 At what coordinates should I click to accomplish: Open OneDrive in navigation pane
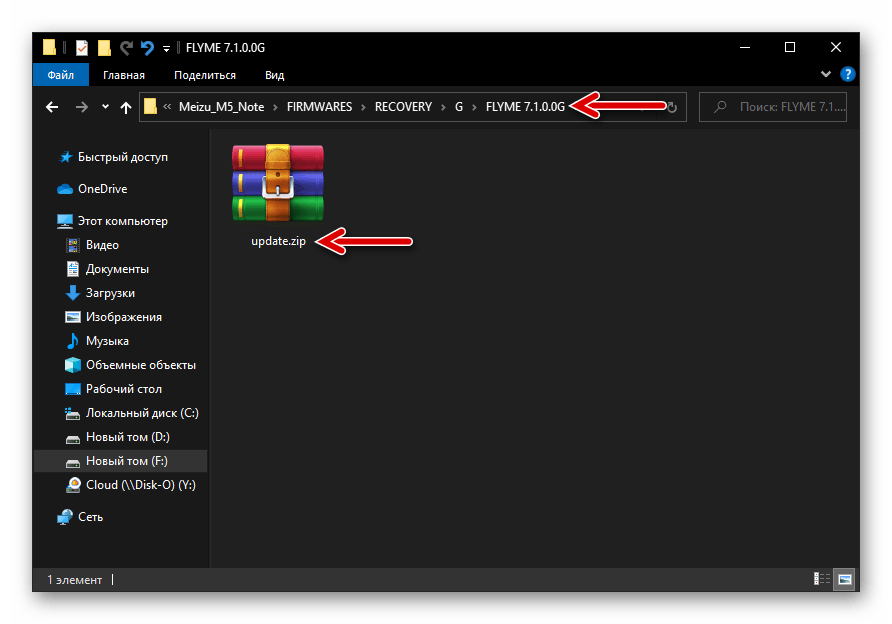click(x=102, y=189)
